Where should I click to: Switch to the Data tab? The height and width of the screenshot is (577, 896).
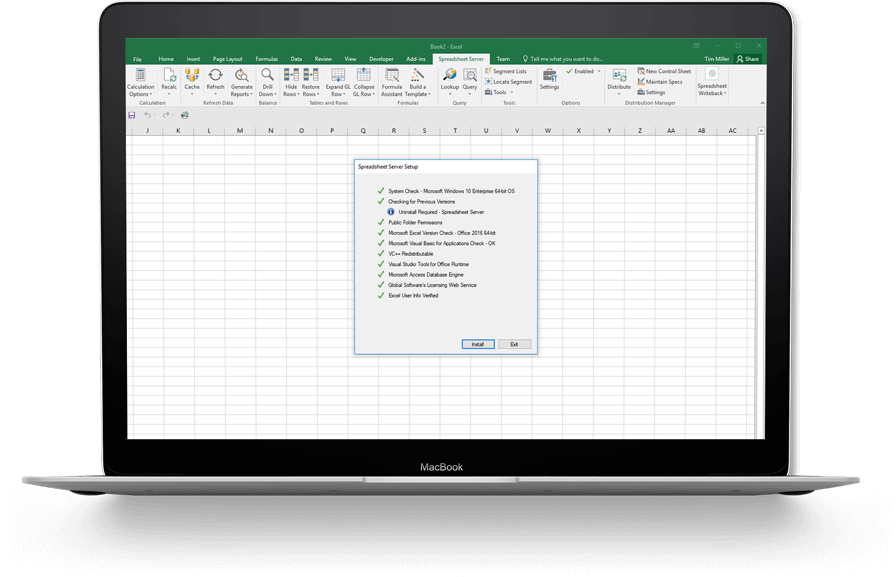click(x=296, y=59)
